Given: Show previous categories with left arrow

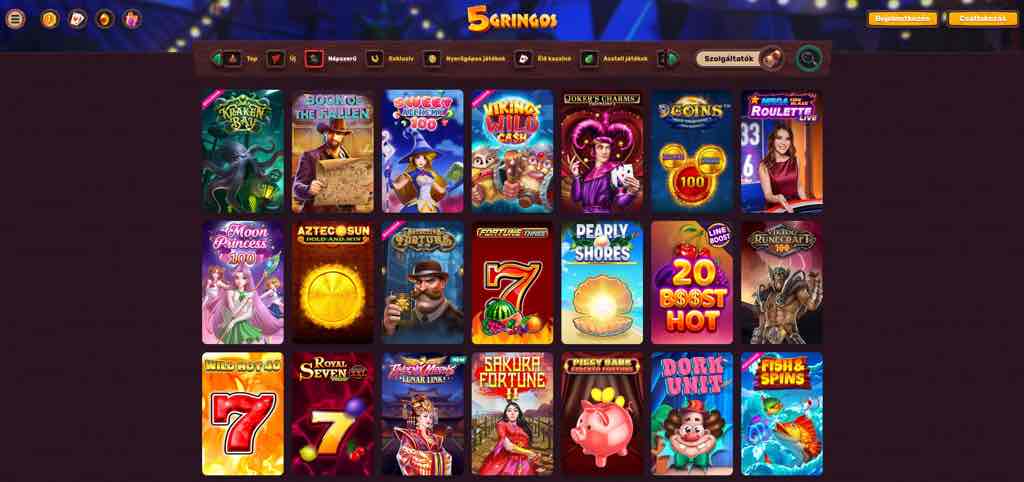Looking at the screenshot, I should [216, 59].
